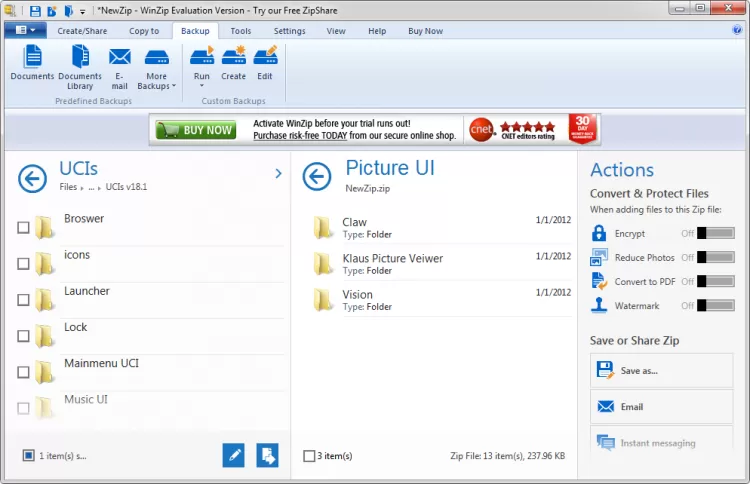This screenshot has height=484, width=750.
Task: Click the Save as... button
Action: [x=662, y=371]
